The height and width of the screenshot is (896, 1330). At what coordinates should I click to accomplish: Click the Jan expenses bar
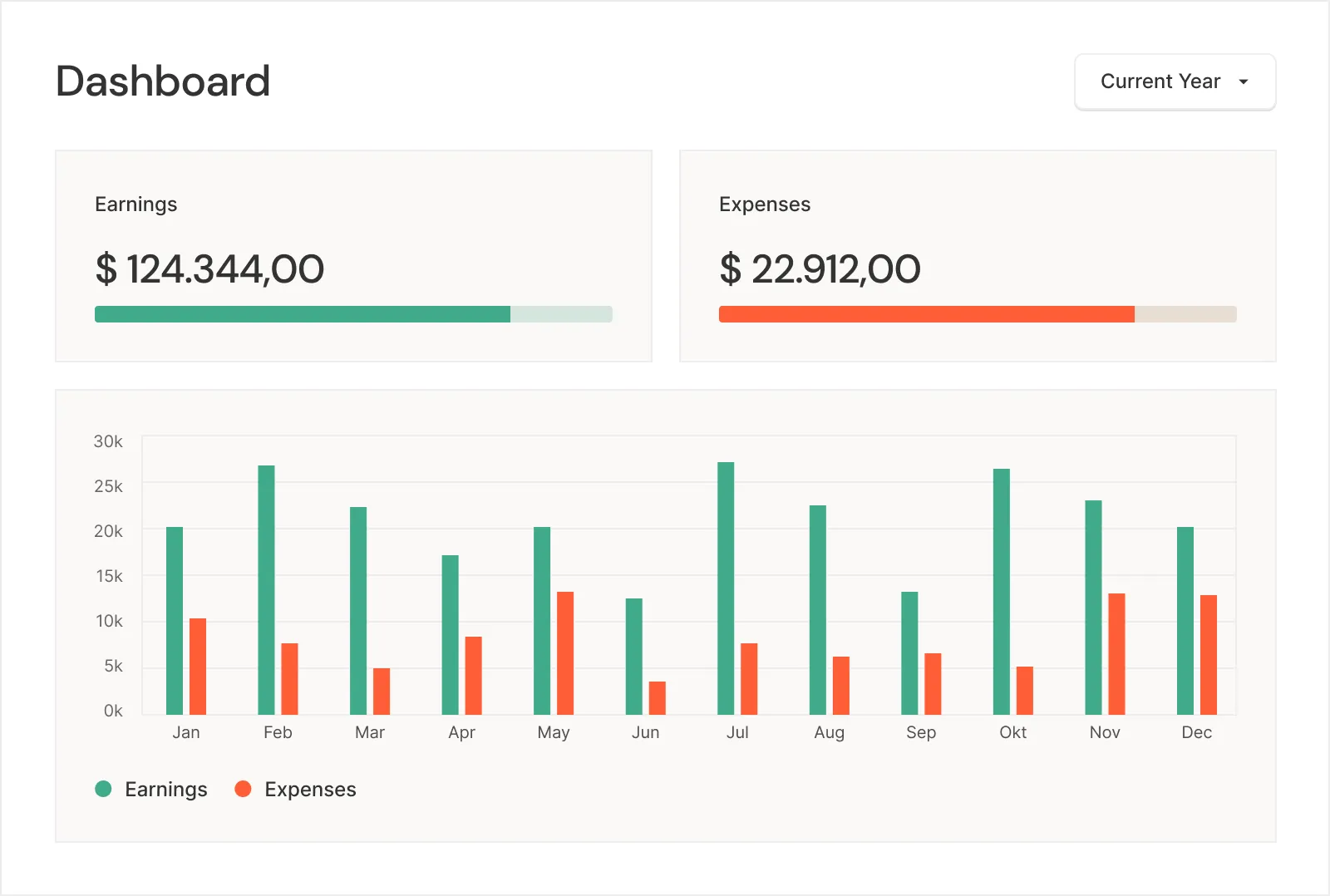pos(198,667)
